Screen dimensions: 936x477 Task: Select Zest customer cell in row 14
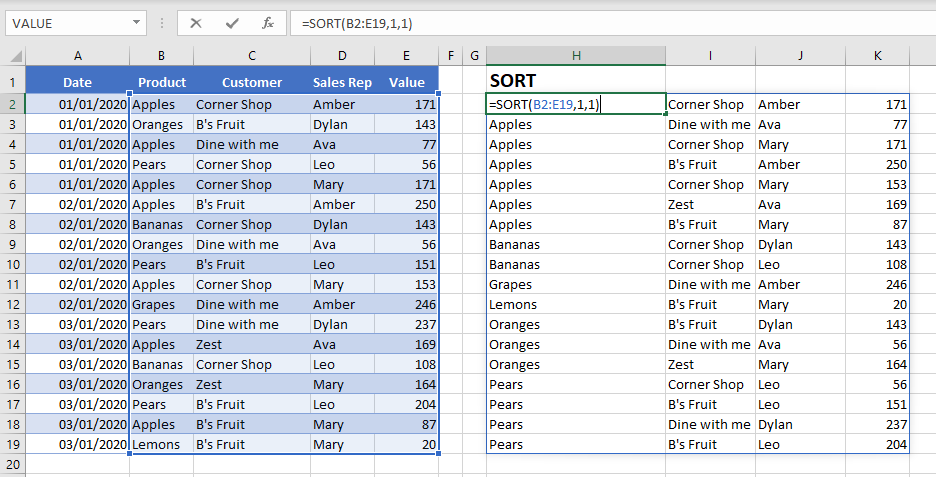tap(252, 344)
